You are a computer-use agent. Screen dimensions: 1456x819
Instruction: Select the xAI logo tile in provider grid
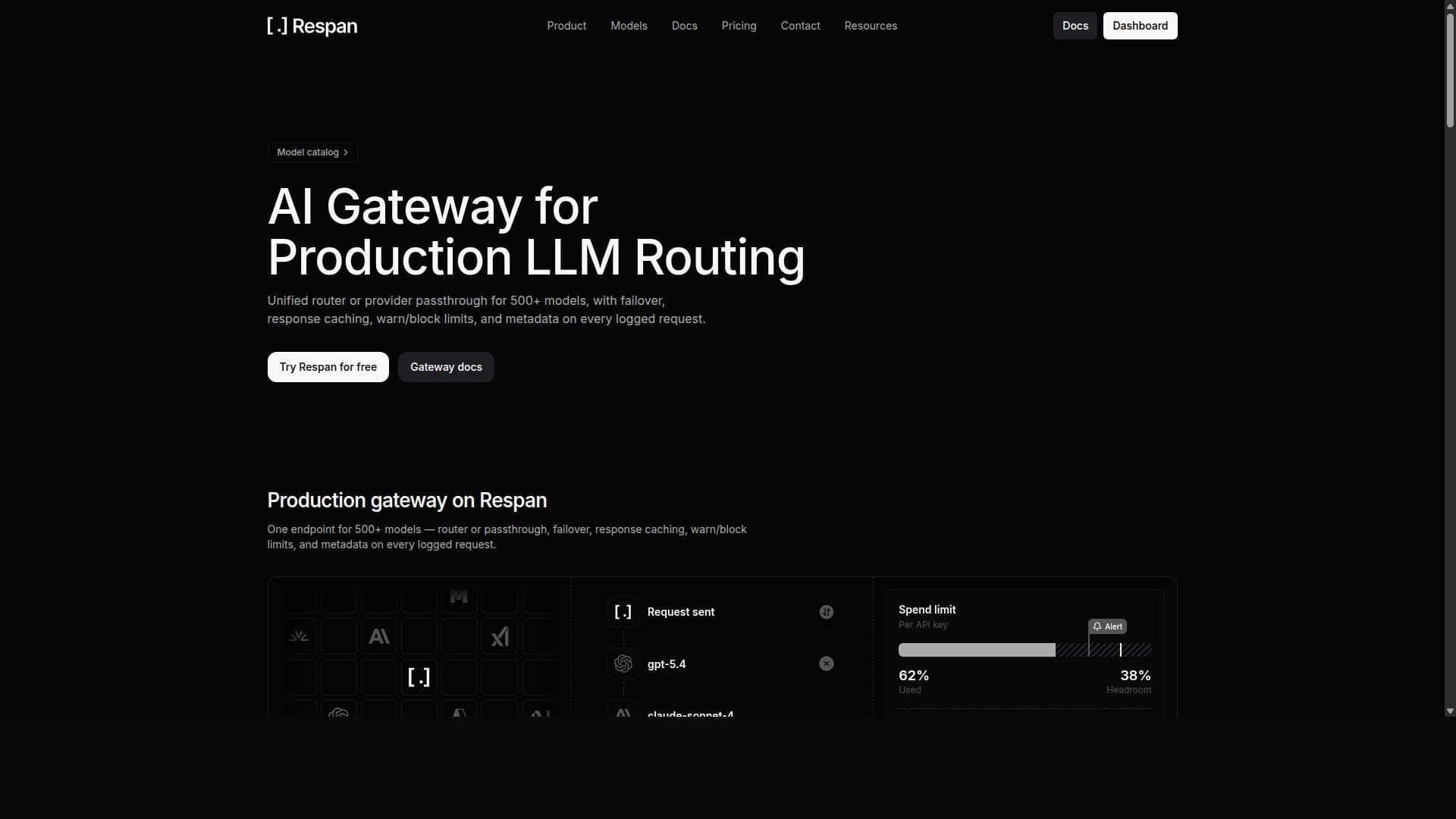pyautogui.click(x=500, y=637)
